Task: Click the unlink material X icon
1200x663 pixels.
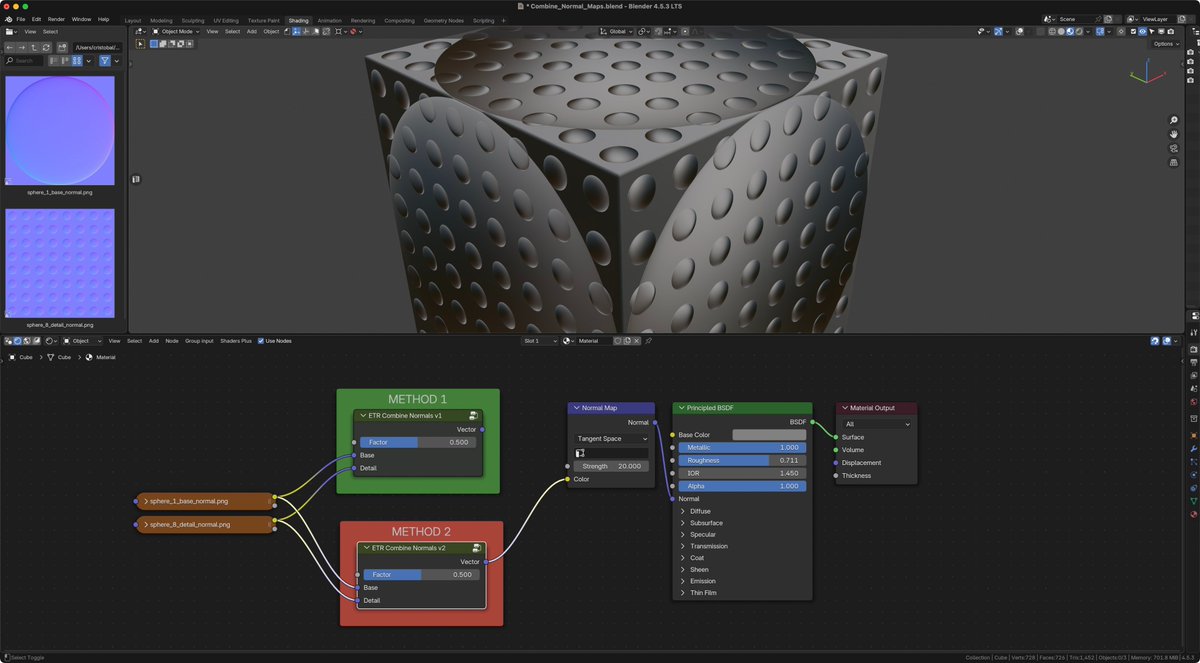Action: click(x=636, y=341)
